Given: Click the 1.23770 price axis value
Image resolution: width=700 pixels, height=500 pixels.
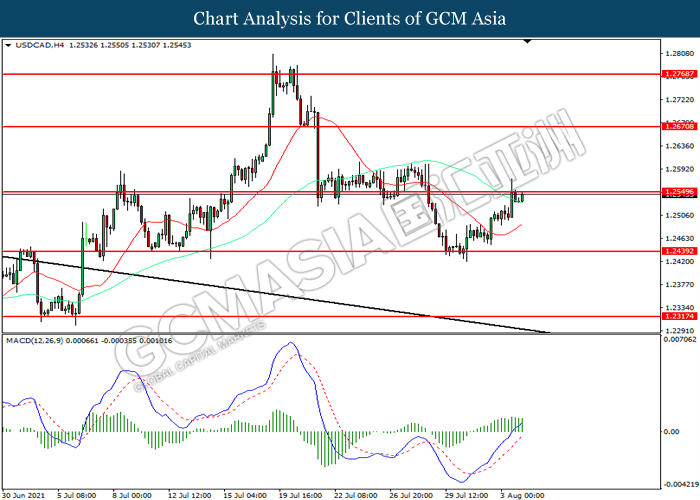Looking at the screenshot, I should [x=679, y=284].
